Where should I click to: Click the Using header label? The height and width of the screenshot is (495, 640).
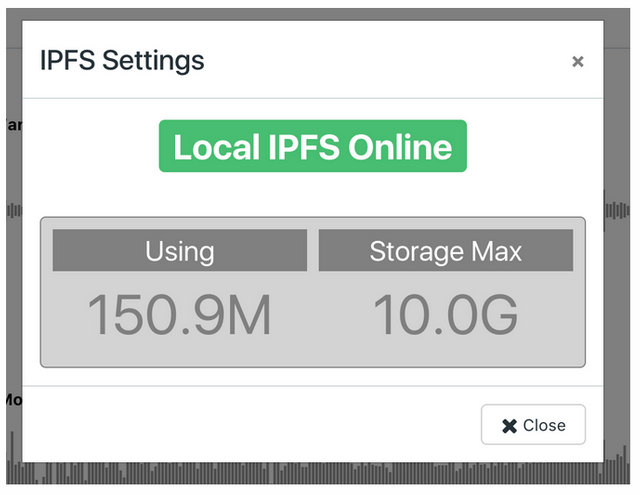pos(180,250)
